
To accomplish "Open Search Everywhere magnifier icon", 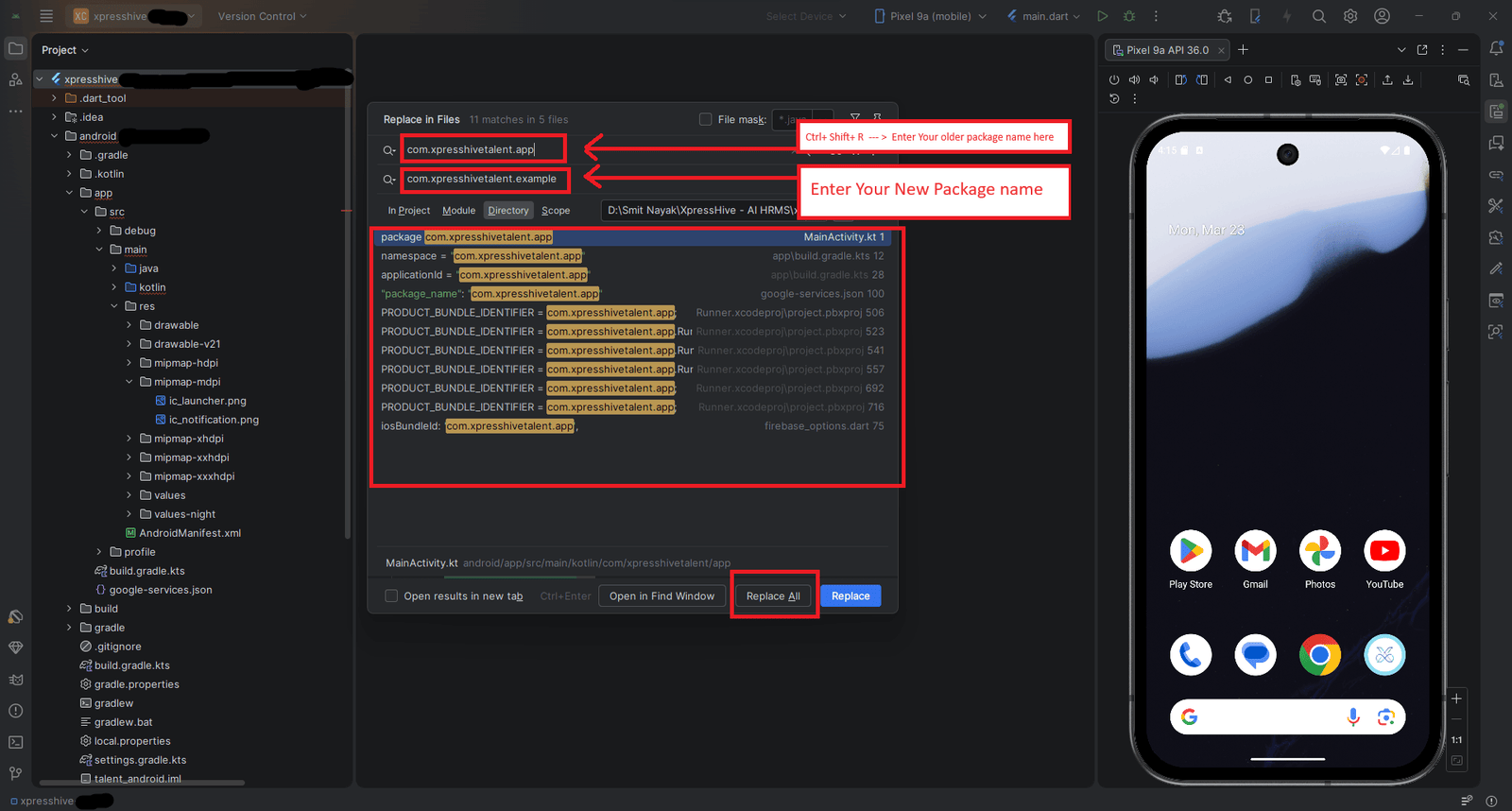I will (x=1319, y=16).
